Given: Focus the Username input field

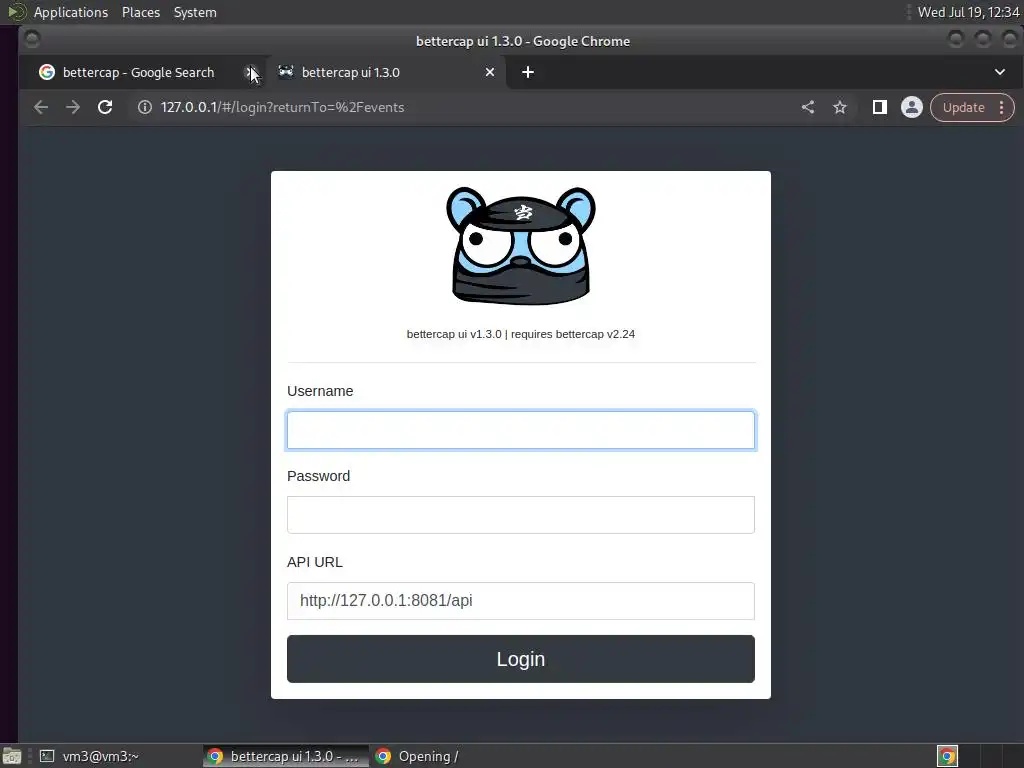Looking at the screenshot, I should (520, 430).
